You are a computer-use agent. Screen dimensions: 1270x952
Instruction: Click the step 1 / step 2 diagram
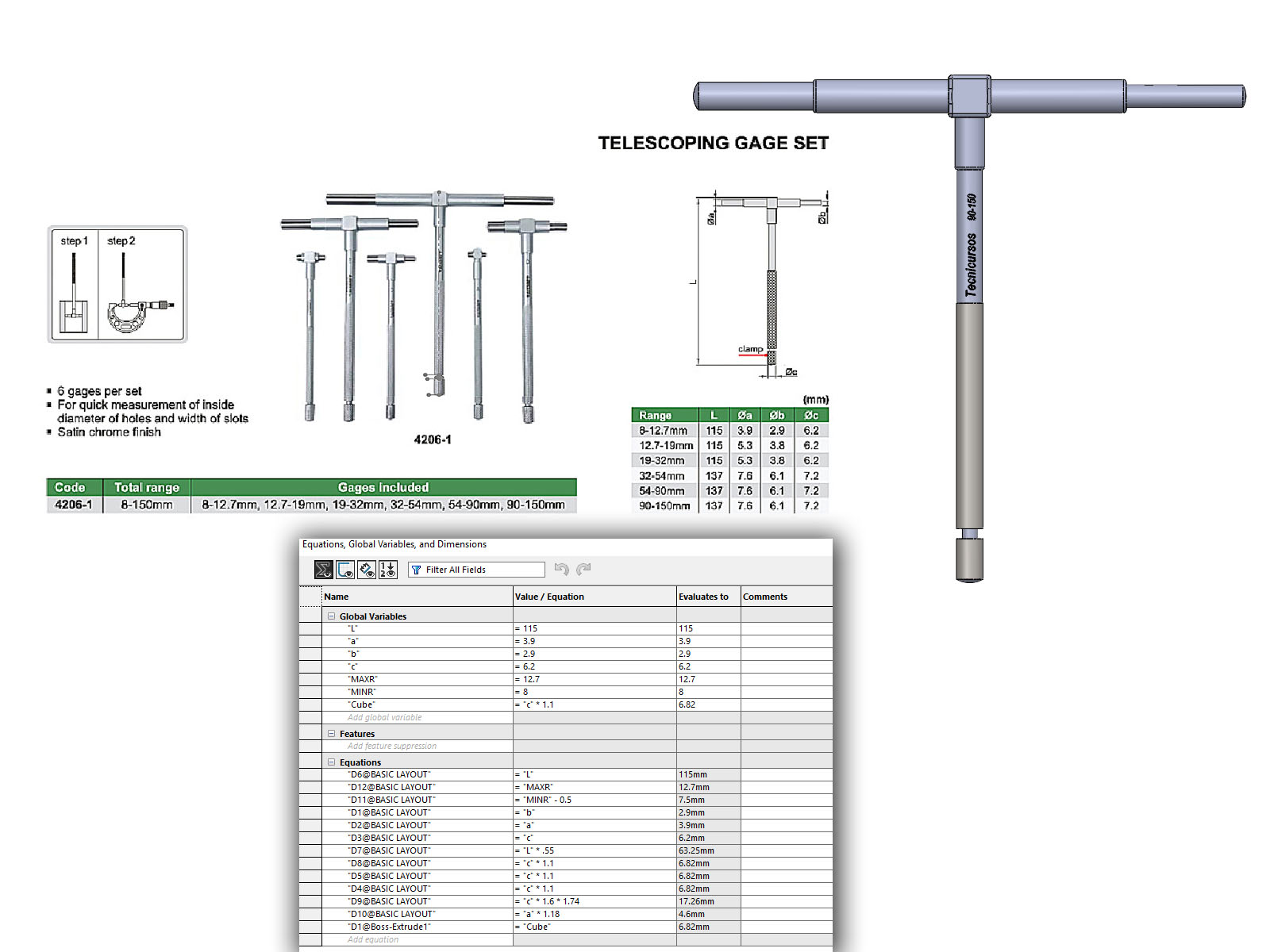pos(117,284)
